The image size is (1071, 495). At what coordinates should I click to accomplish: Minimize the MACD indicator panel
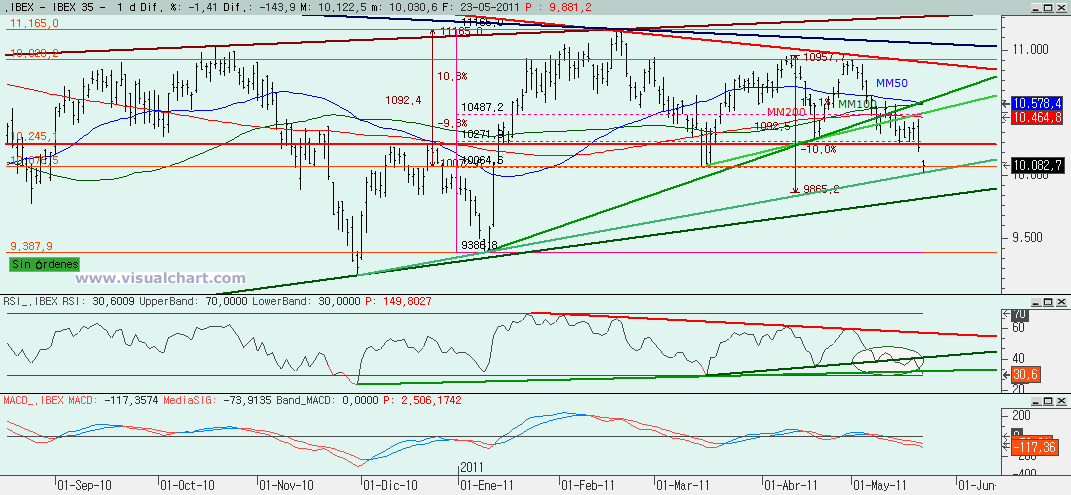point(1035,399)
